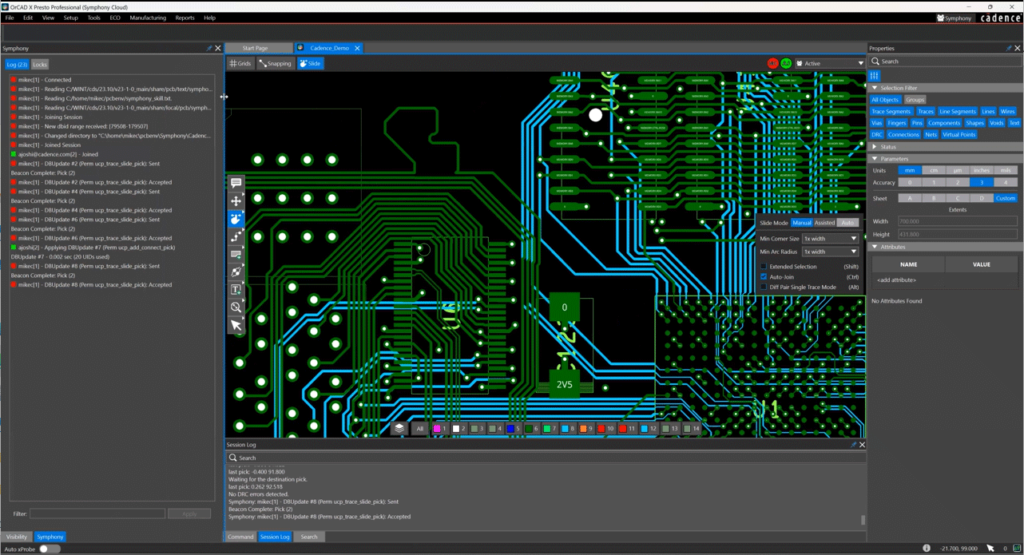This screenshot has height=555, width=1024.
Task: Click the magenta layer 1 swatch
Action: tap(437, 429)
